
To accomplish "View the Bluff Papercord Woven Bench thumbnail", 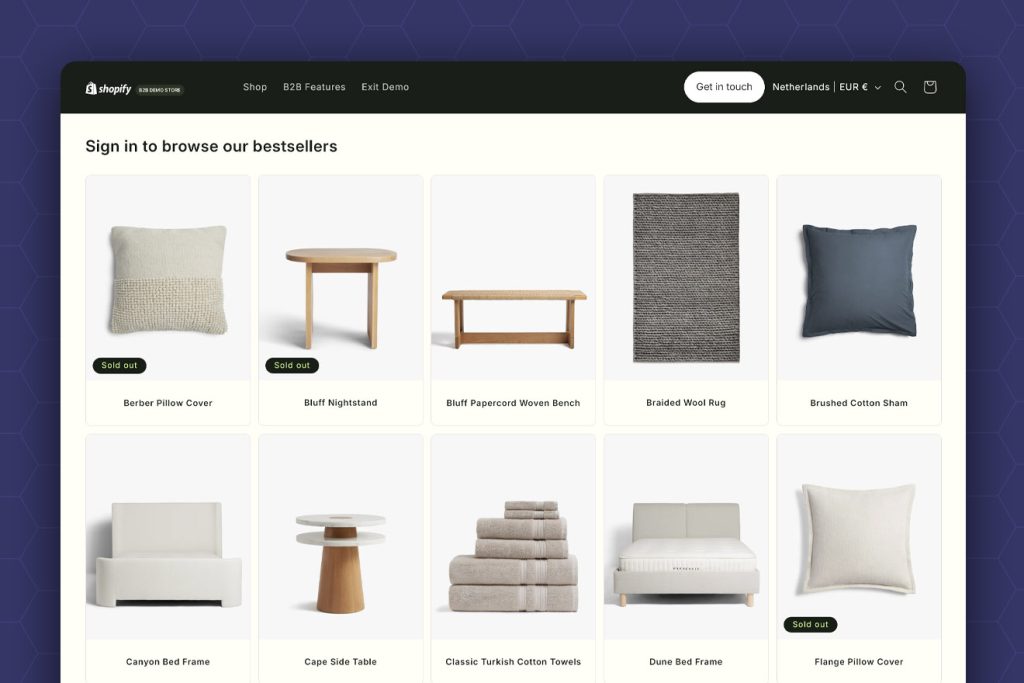I will [x=513, y=278].
